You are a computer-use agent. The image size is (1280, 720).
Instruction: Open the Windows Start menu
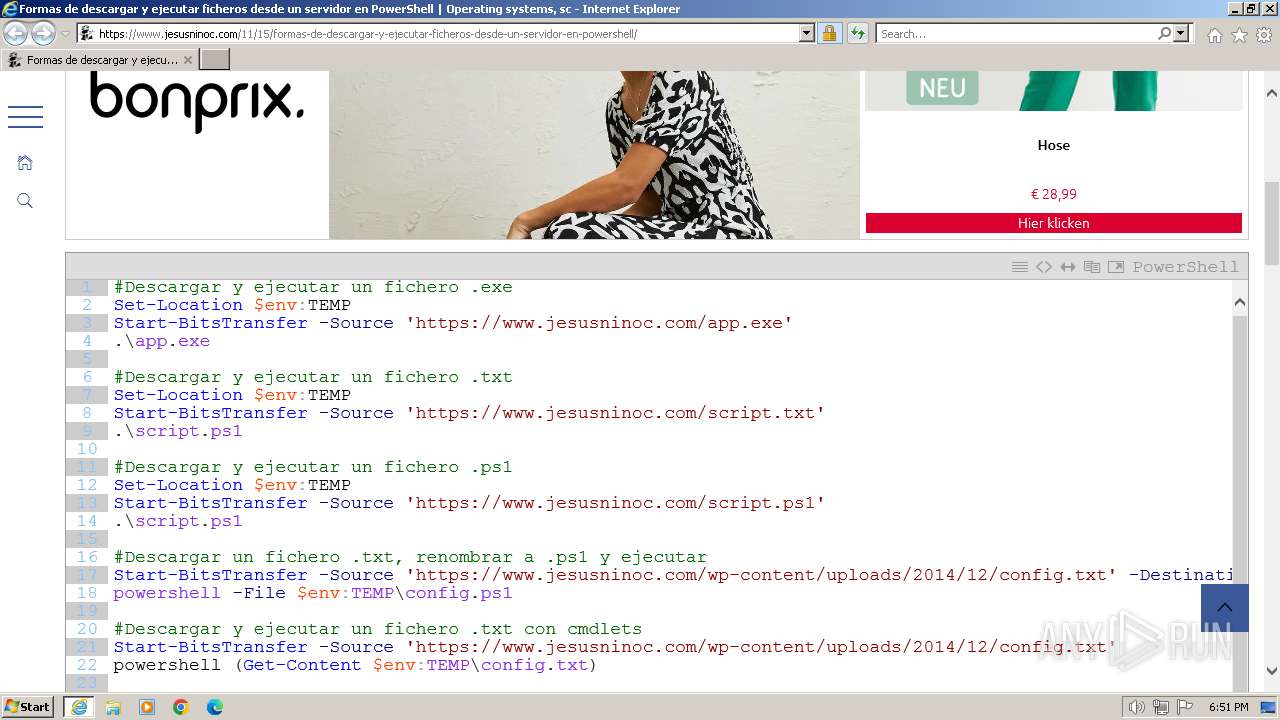28,707
